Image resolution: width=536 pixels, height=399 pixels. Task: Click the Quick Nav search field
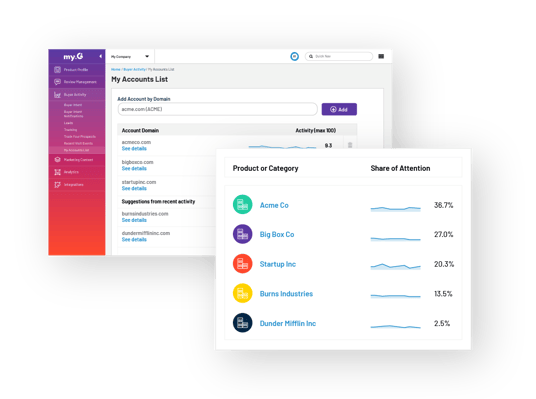point(339,56)
